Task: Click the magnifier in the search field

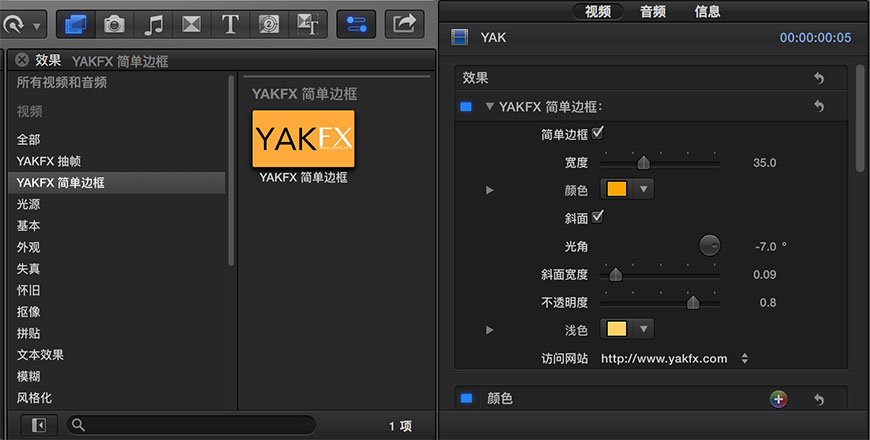Action: pyautogui.click(x=78, y=425)
